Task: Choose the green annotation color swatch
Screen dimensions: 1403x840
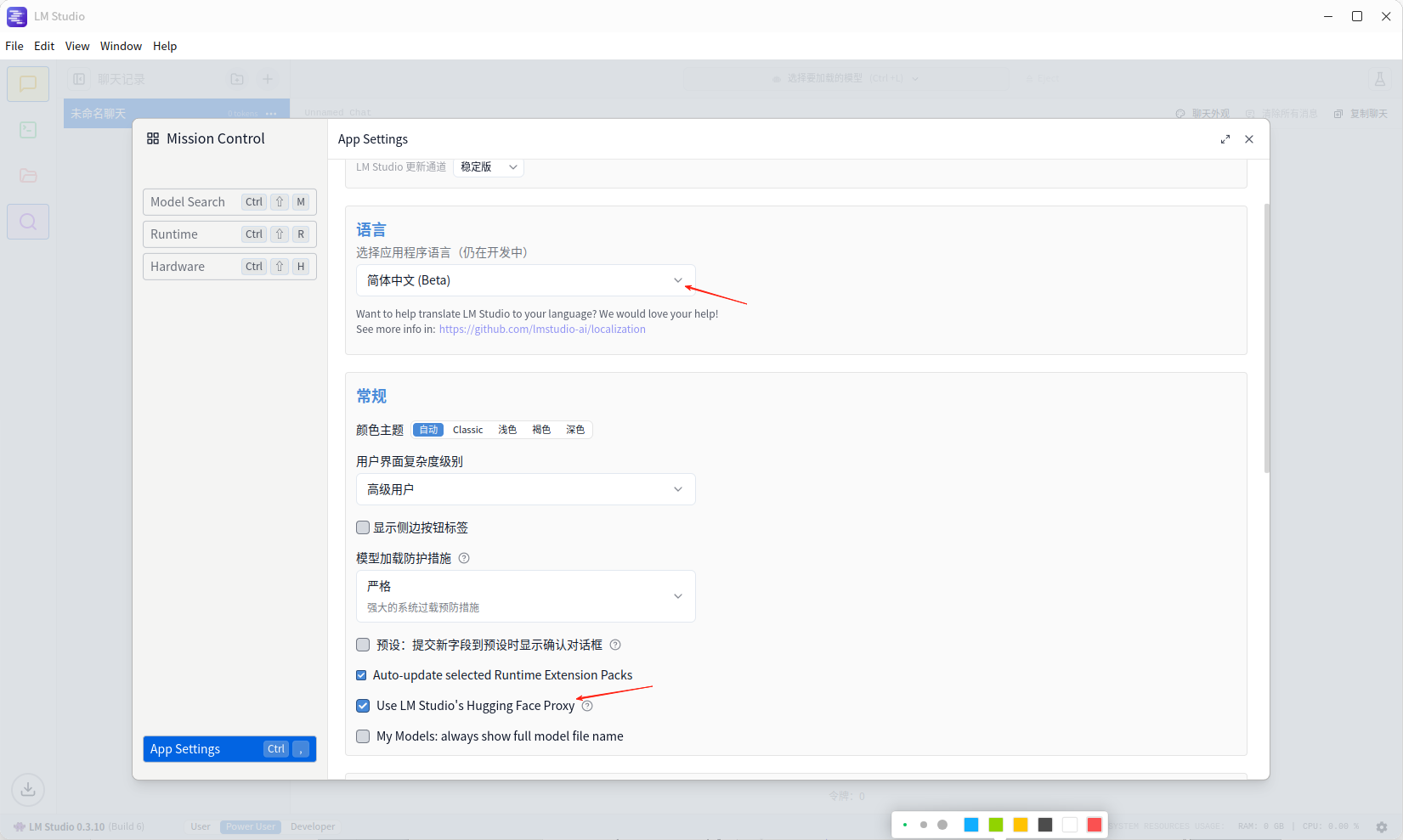Action: 996,825
